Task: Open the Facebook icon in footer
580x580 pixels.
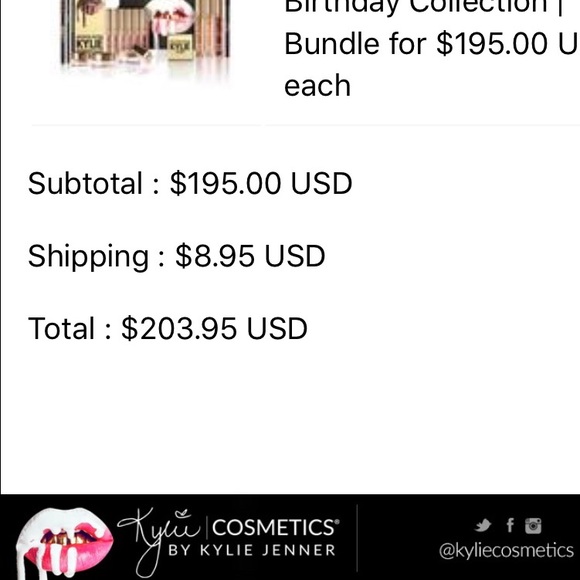Action: coord(510,525)
